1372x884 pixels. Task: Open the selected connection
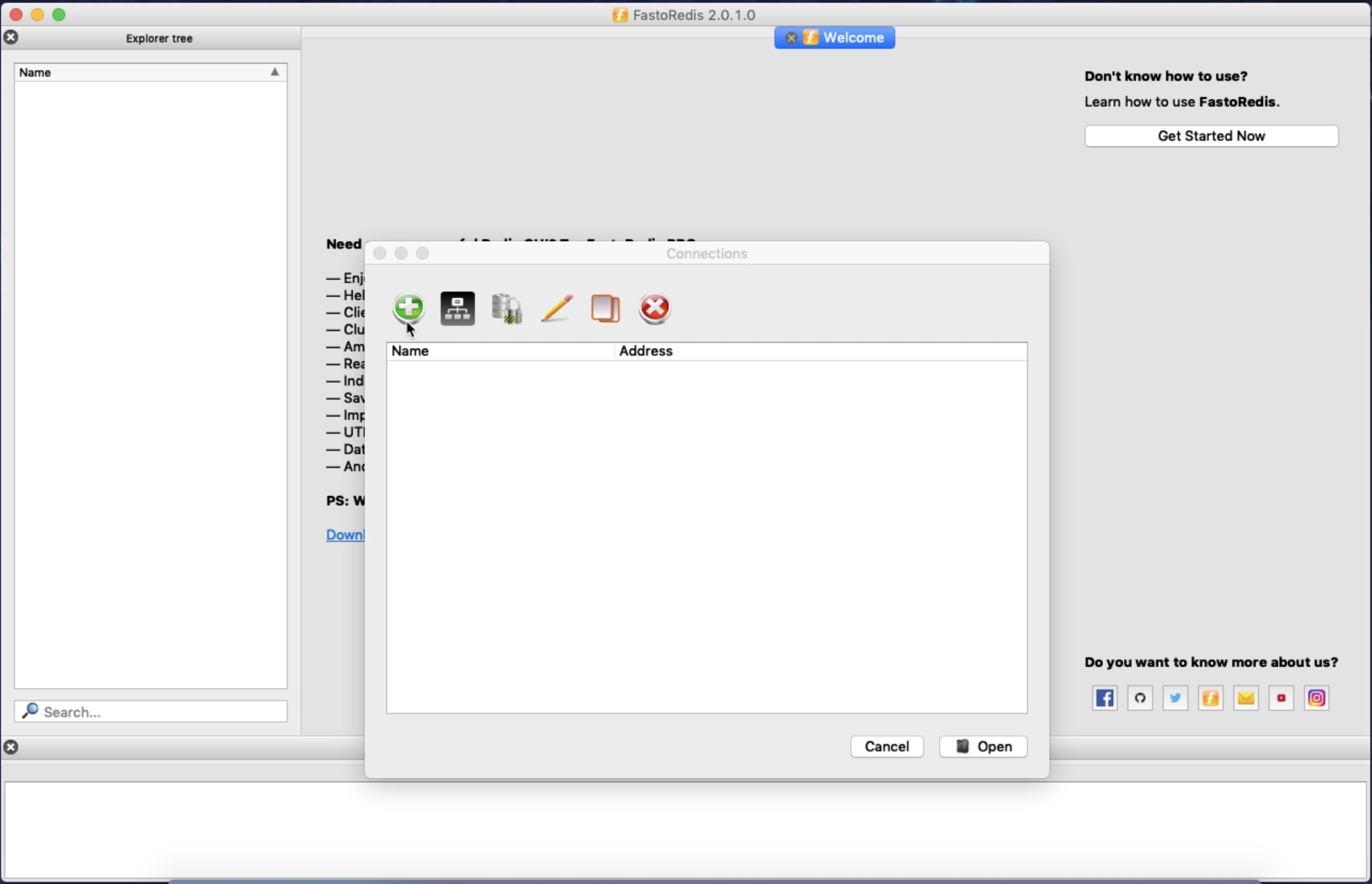(x=983, y=746)
